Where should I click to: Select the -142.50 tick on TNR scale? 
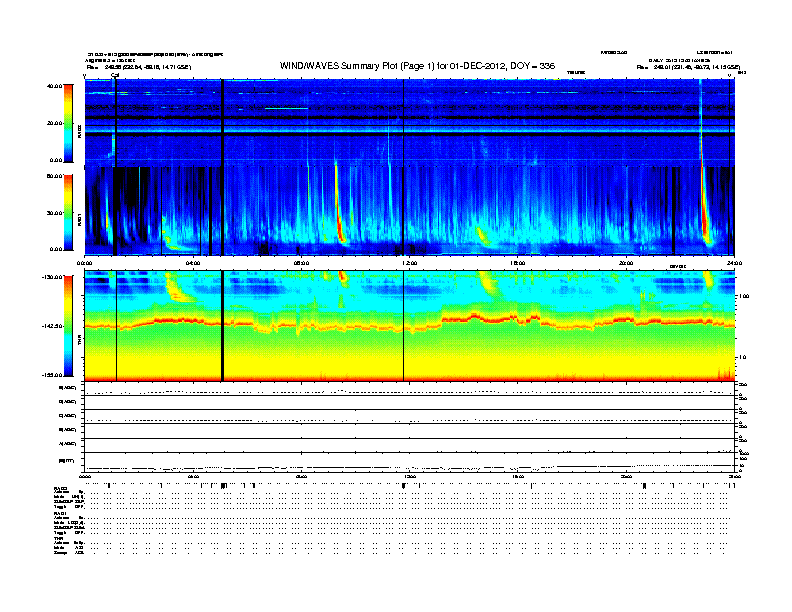click(52, 326)
